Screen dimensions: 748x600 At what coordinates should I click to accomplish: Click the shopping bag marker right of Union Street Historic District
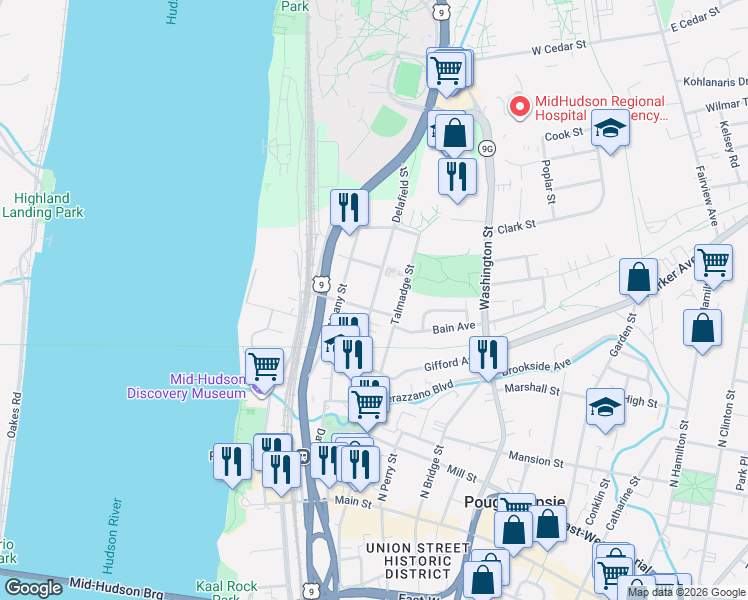click(483, 582)
